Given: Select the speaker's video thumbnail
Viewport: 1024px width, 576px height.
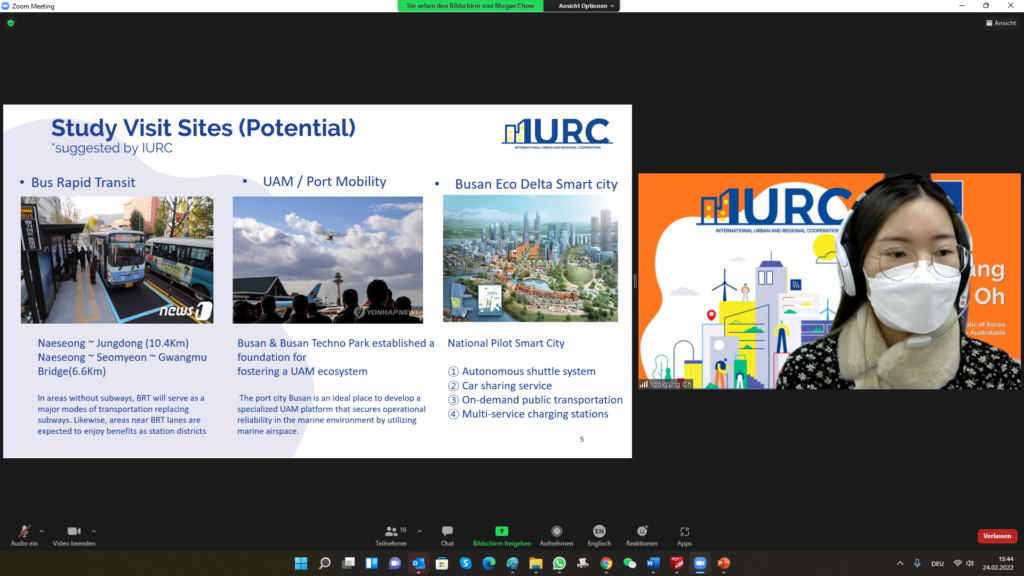Looking at the screenshot, I should (829, 281).
